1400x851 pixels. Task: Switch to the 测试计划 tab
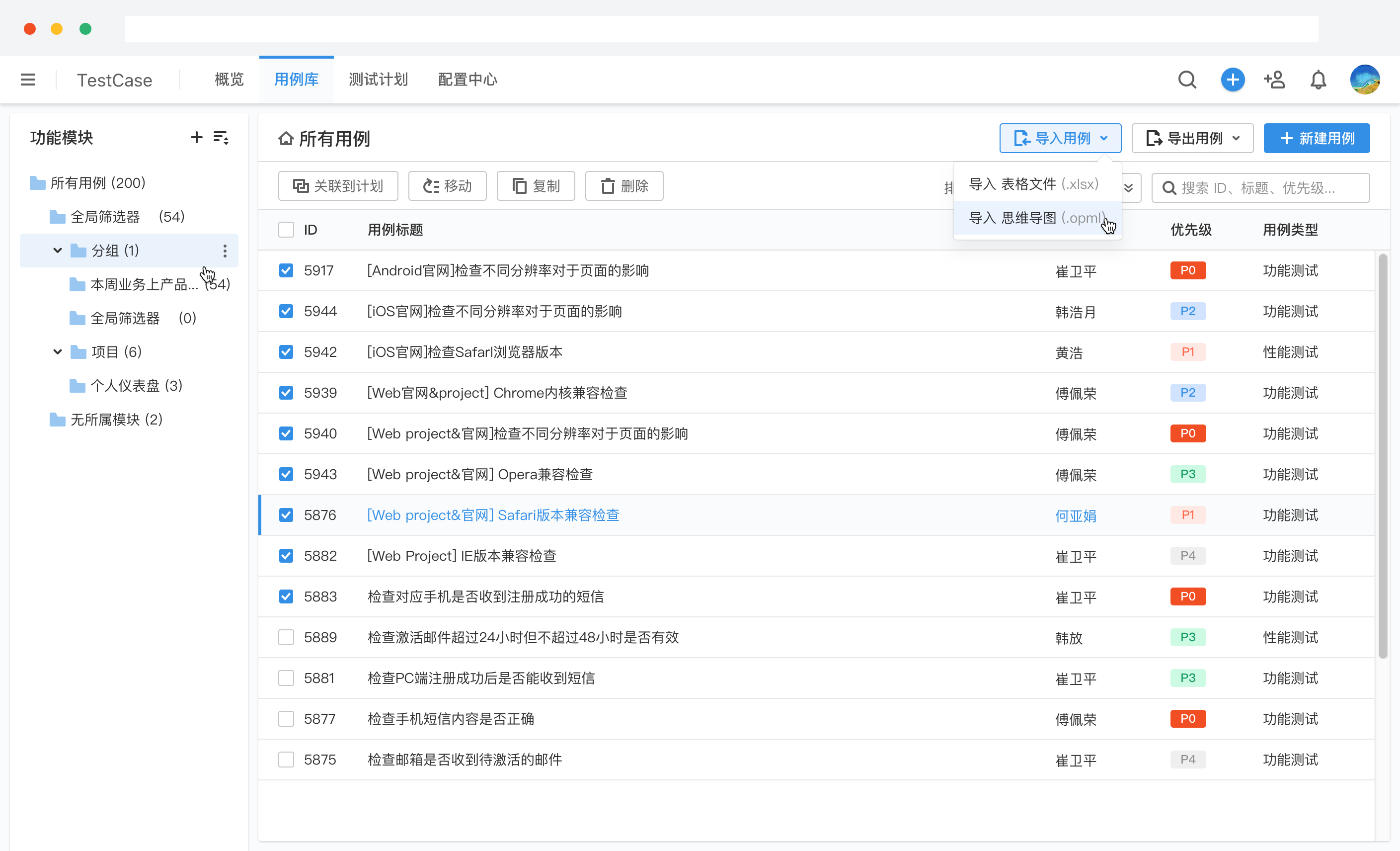click(378, 80)
